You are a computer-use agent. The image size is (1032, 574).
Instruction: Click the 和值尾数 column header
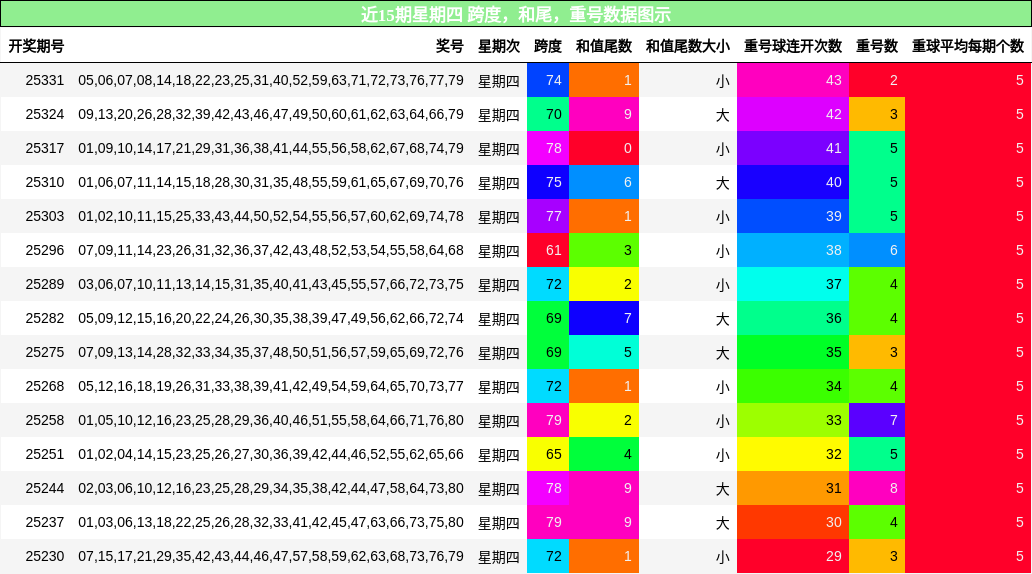coord(604,46)
